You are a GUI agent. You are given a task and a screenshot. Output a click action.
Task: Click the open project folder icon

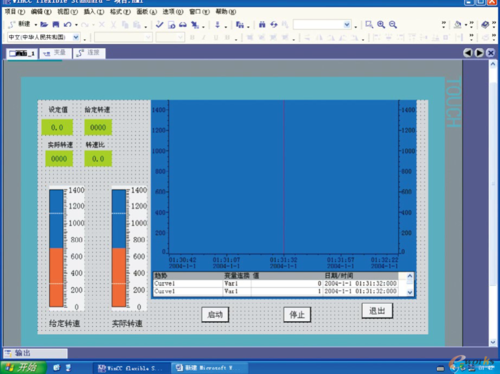click(x=44, y=25)
